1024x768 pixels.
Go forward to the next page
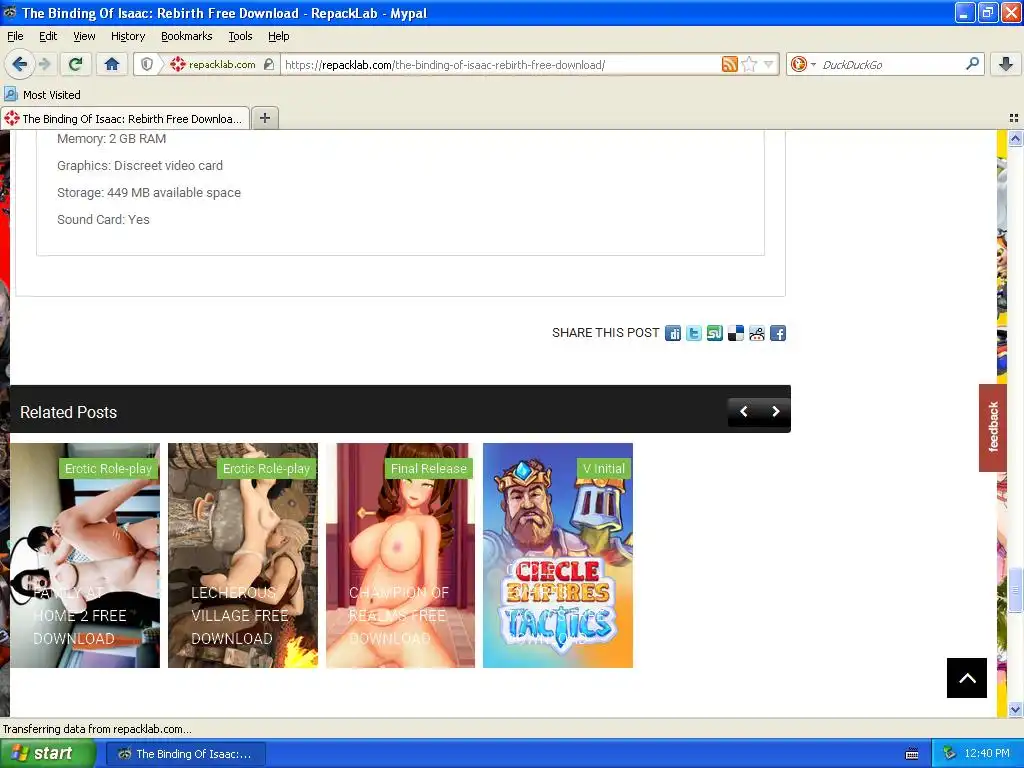44,64
